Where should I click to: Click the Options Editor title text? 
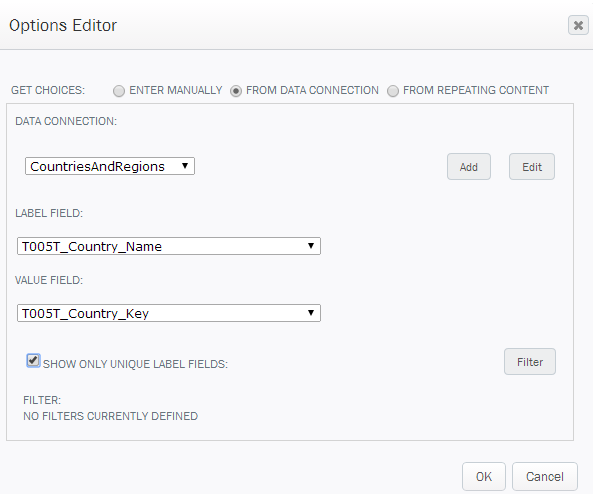pyautogui.click(x=63, y=26)
